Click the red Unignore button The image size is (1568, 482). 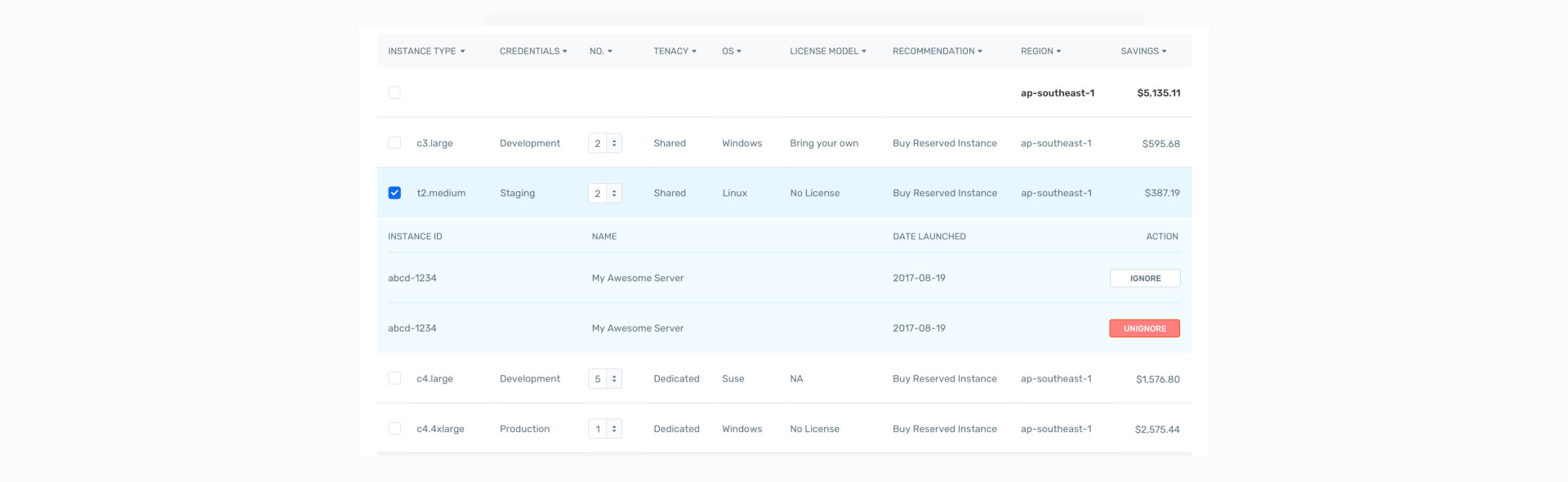click(x=1144, y=328)
